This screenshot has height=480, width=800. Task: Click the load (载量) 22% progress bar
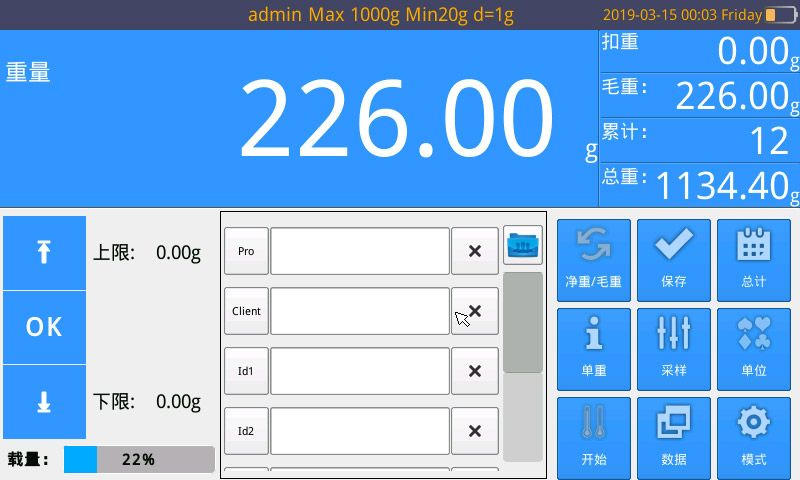click(139, 460)
